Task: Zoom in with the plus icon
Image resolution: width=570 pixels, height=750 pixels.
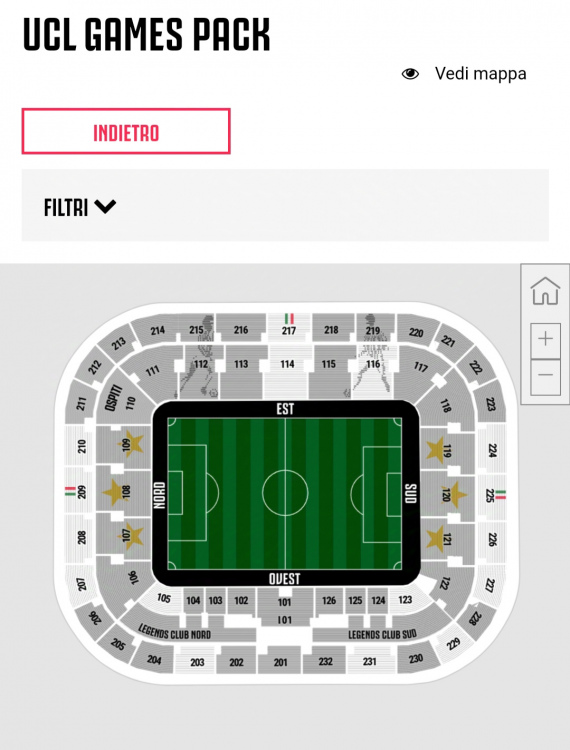Action: 545,340
